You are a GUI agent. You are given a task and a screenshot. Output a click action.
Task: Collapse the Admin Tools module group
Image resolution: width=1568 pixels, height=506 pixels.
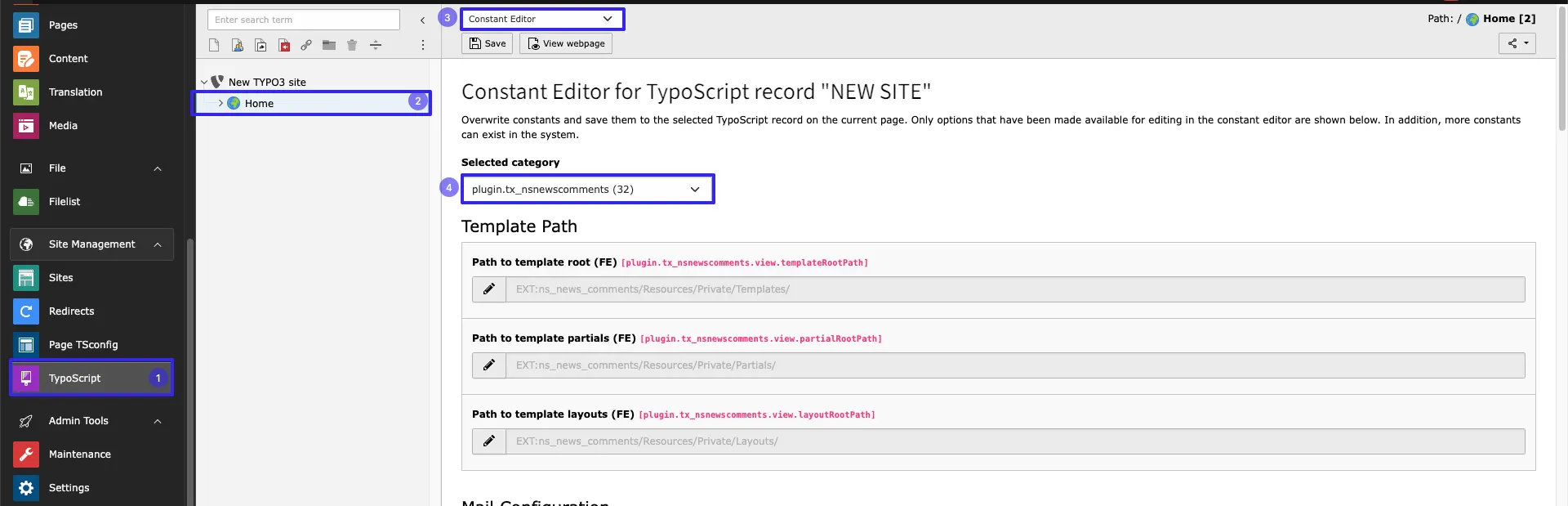pos(158,421)
